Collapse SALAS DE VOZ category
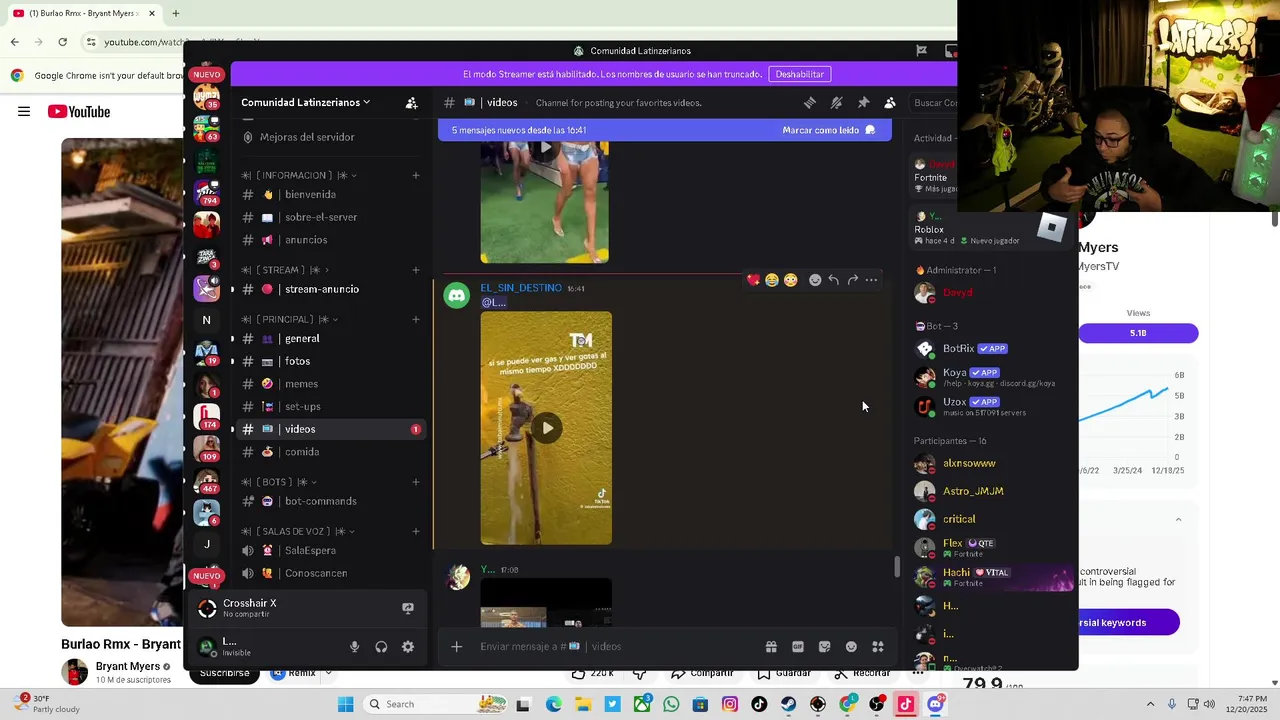This screenshot has width=1280, height=720. click(x=299, y=531)
